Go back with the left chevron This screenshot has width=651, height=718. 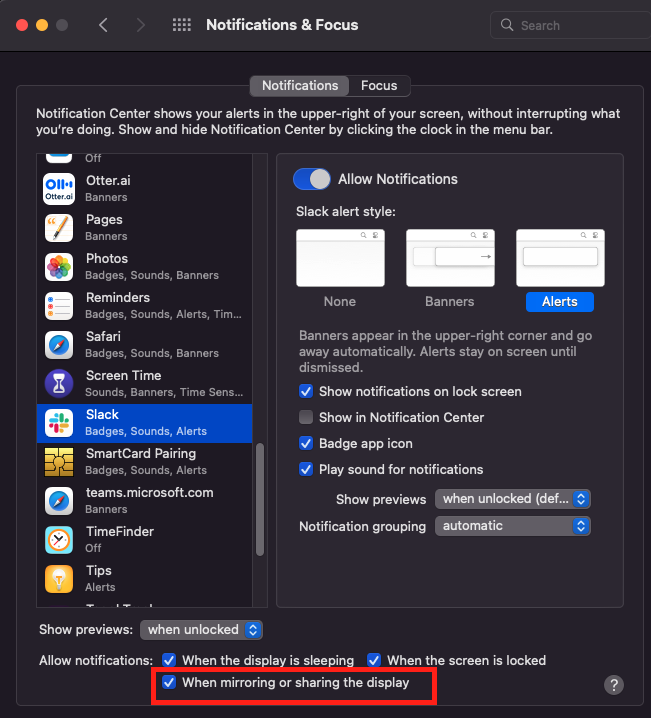pos(103,25)
